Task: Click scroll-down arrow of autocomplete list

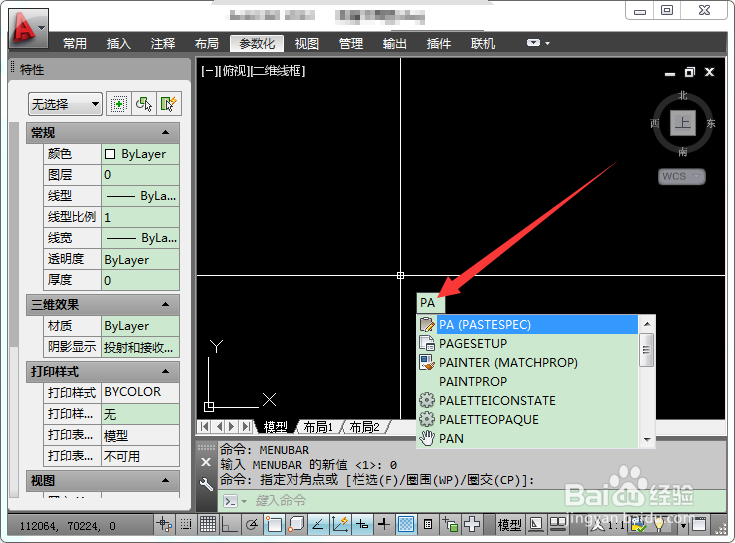Action: point(647,439)
